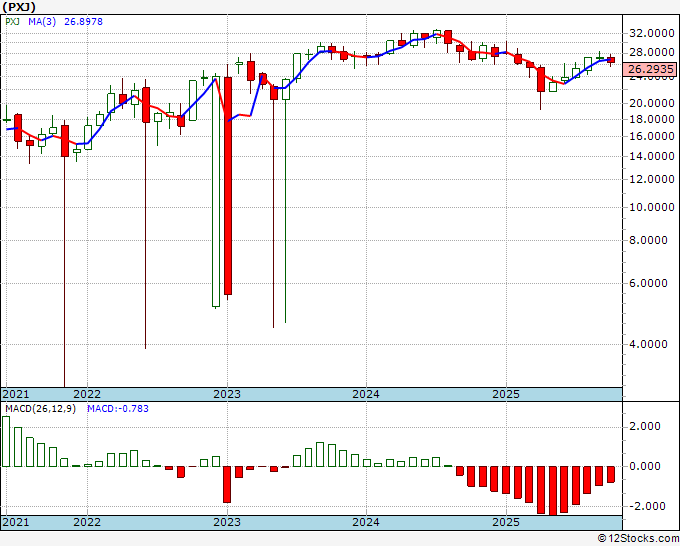Click 2022 on the price chart timeline
This screenshot has width=680, height=546.
pyautogui.click(x=87, y=394)
